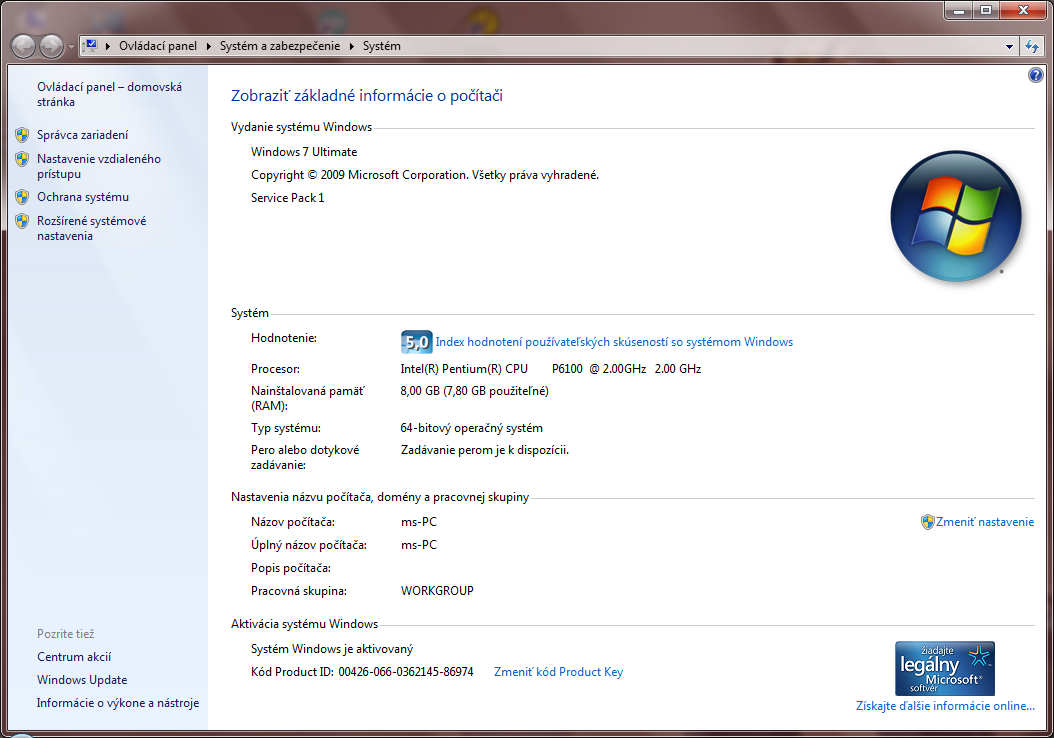Click Zadávanie perom je k dispozícii text
Image resolution: width=1054 pixels, height=738 pixels.
(x=485, y=450)
